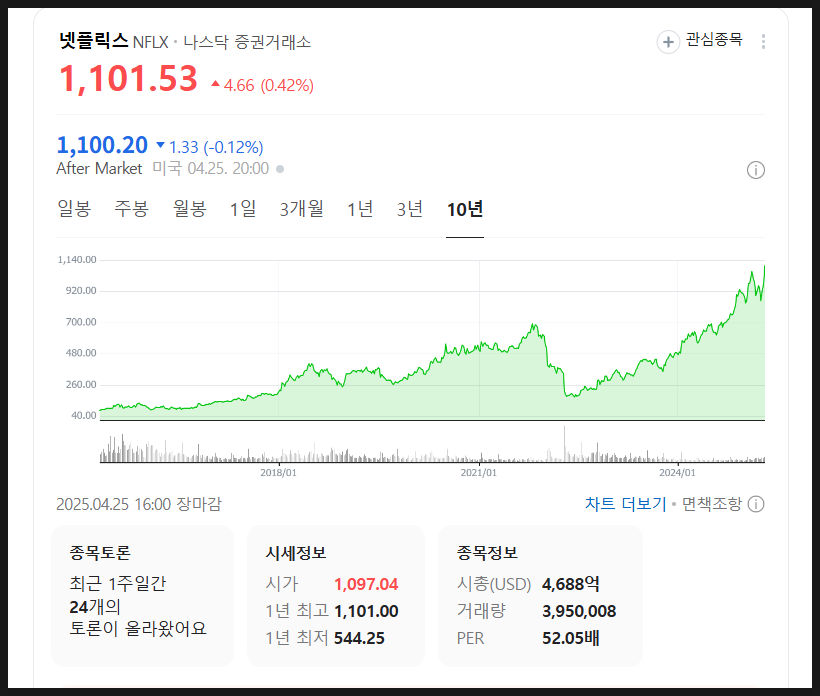Click the 2024/01 x-axis date label
The width and height of the screenshot is (820, 696).
point(677,473)
